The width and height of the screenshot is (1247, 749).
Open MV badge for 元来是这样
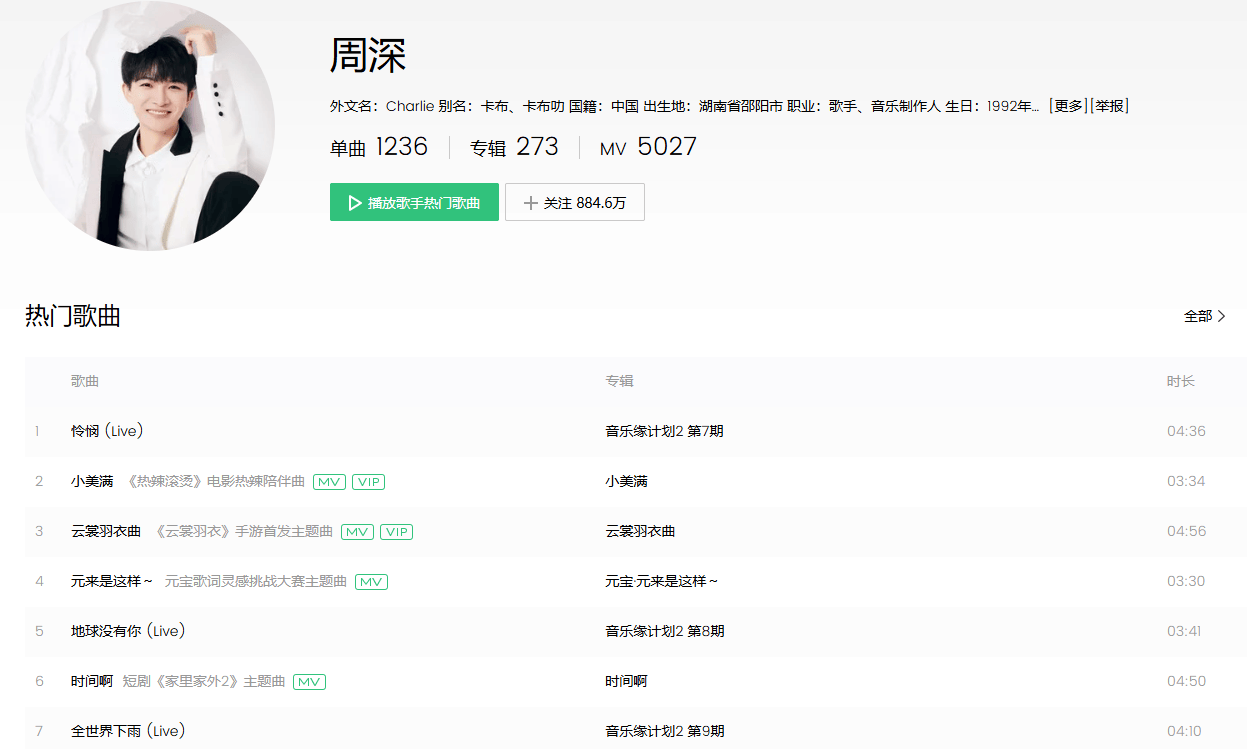pos(371,582)
